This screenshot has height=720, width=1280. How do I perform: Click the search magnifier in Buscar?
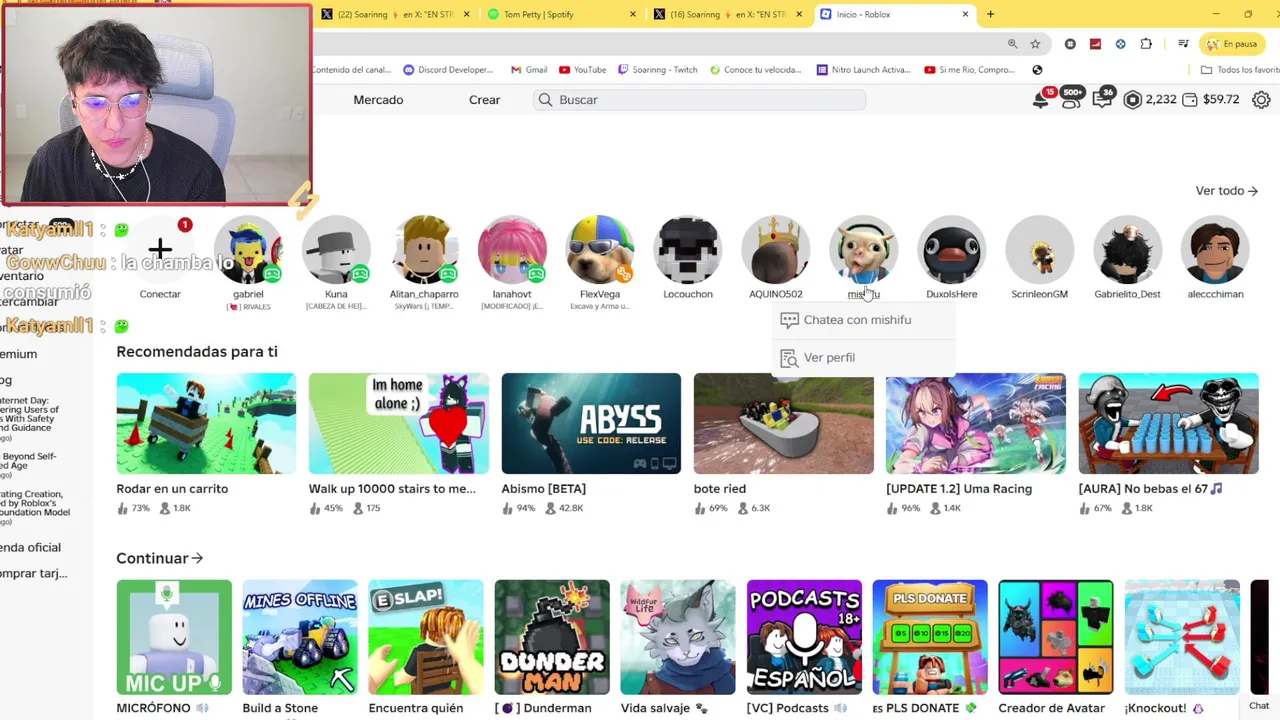coord(545,100)
